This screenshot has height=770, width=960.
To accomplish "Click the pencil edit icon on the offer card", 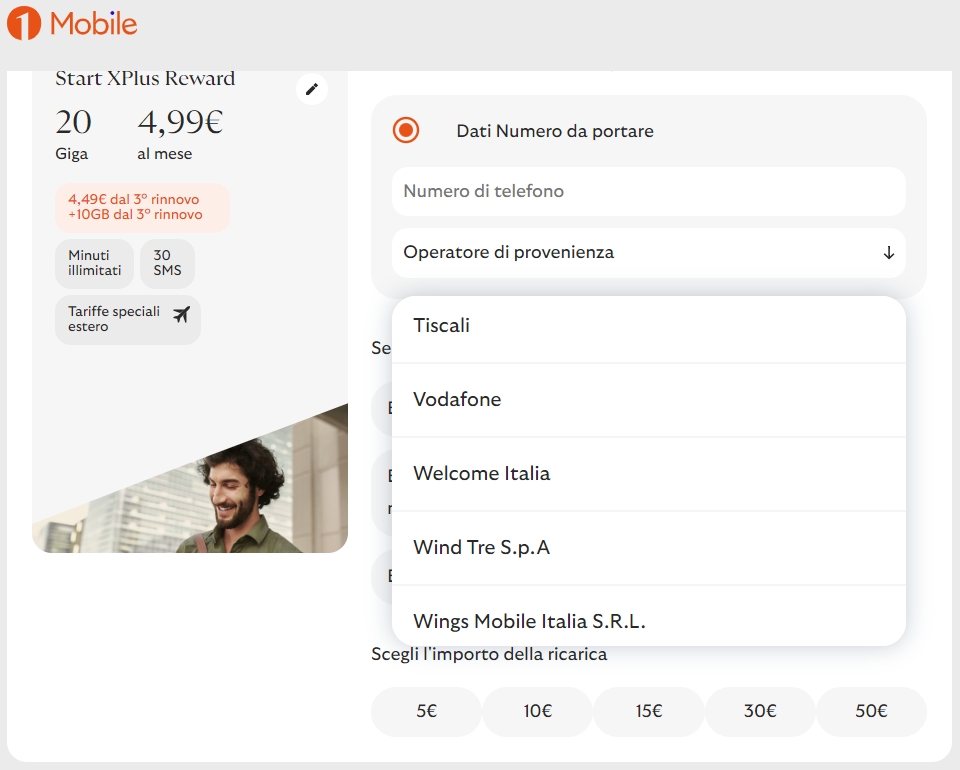I will click(x=312, y=89).
